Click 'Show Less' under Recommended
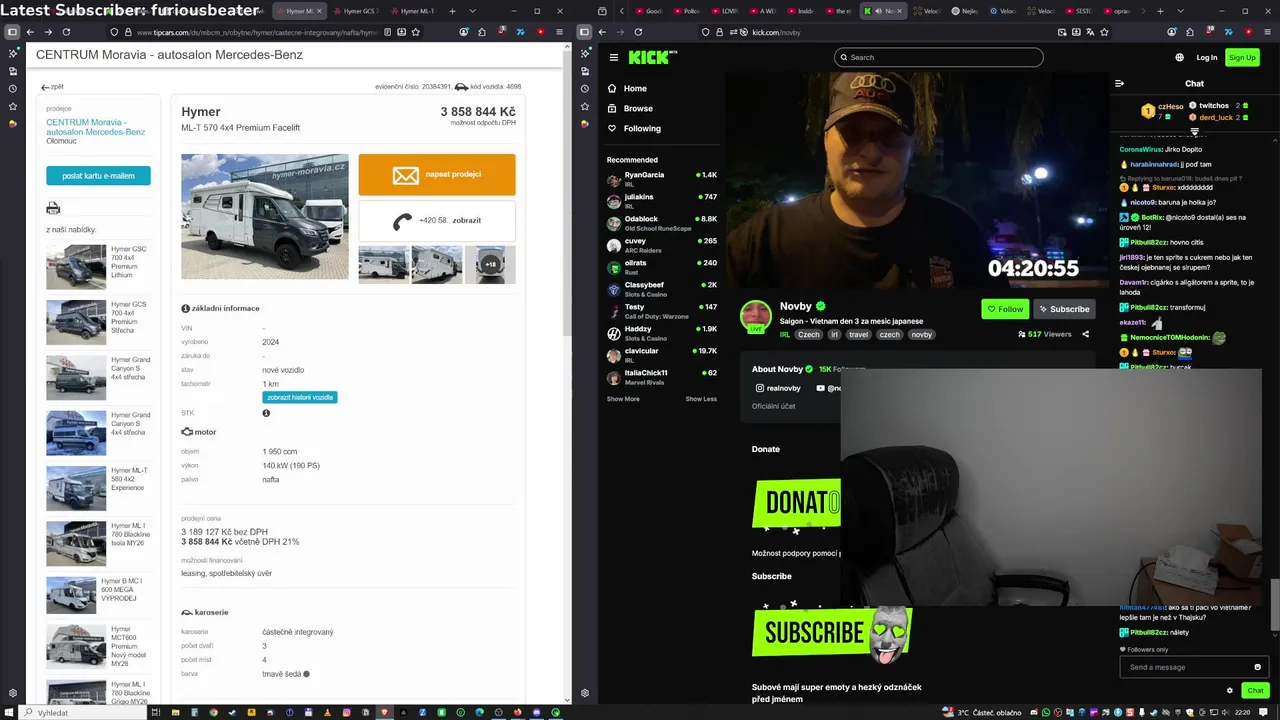The height and width of the screenshot is (720, 1280). point(701,399)
